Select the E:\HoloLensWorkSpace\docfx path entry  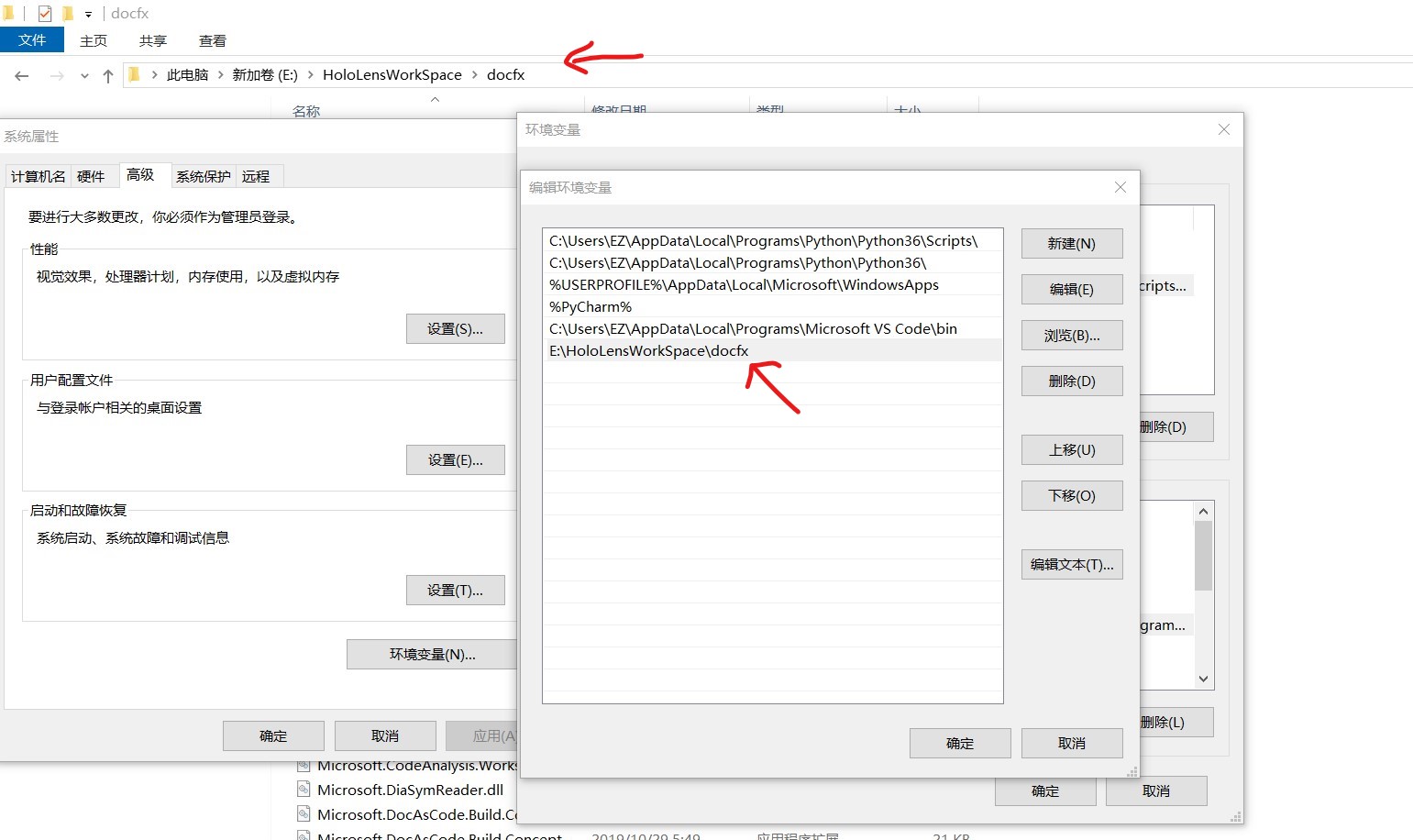point(647,350)
